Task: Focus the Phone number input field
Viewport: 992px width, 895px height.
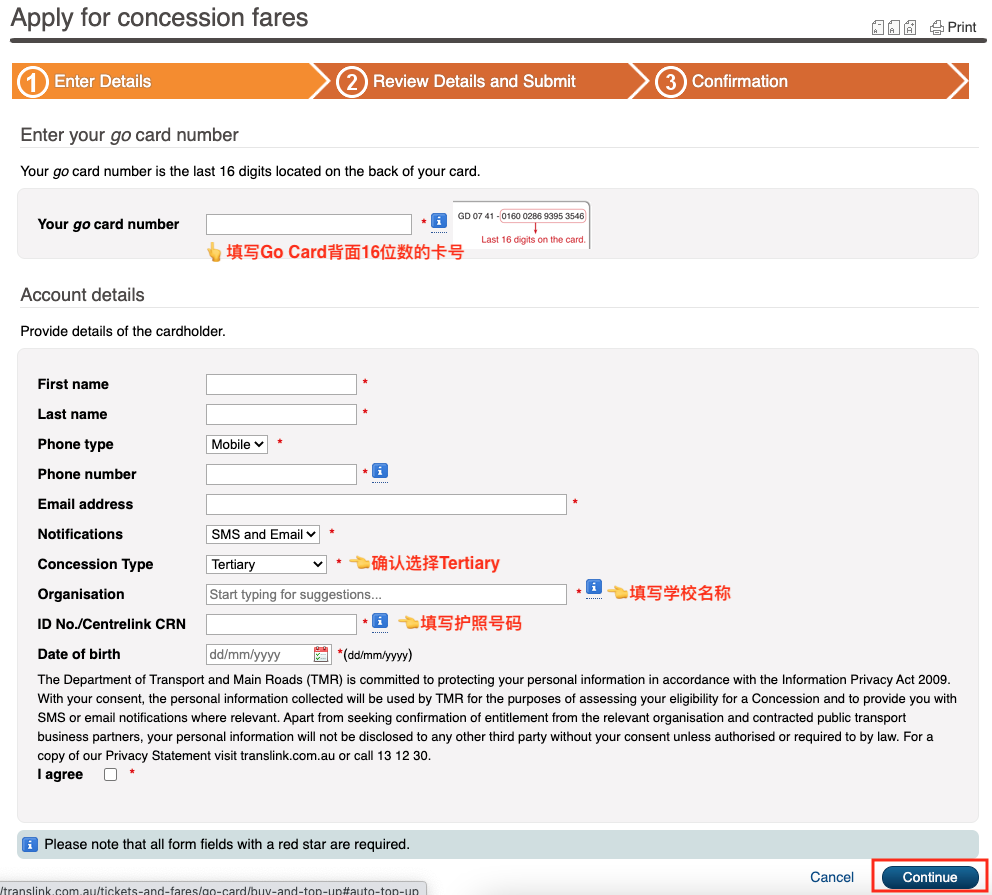Action: pos(282,474)
